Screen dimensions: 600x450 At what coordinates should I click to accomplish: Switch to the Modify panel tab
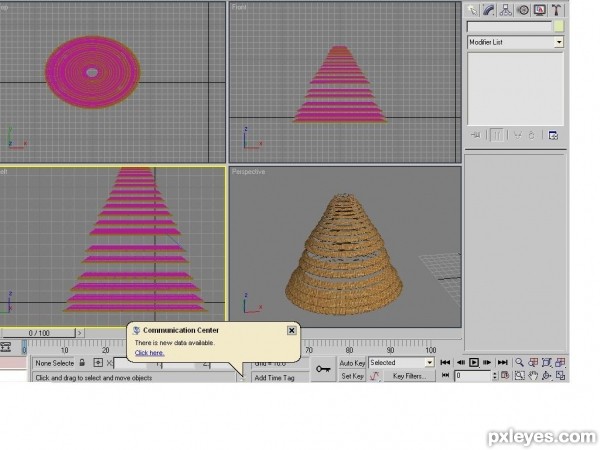(x=489, y=10)
